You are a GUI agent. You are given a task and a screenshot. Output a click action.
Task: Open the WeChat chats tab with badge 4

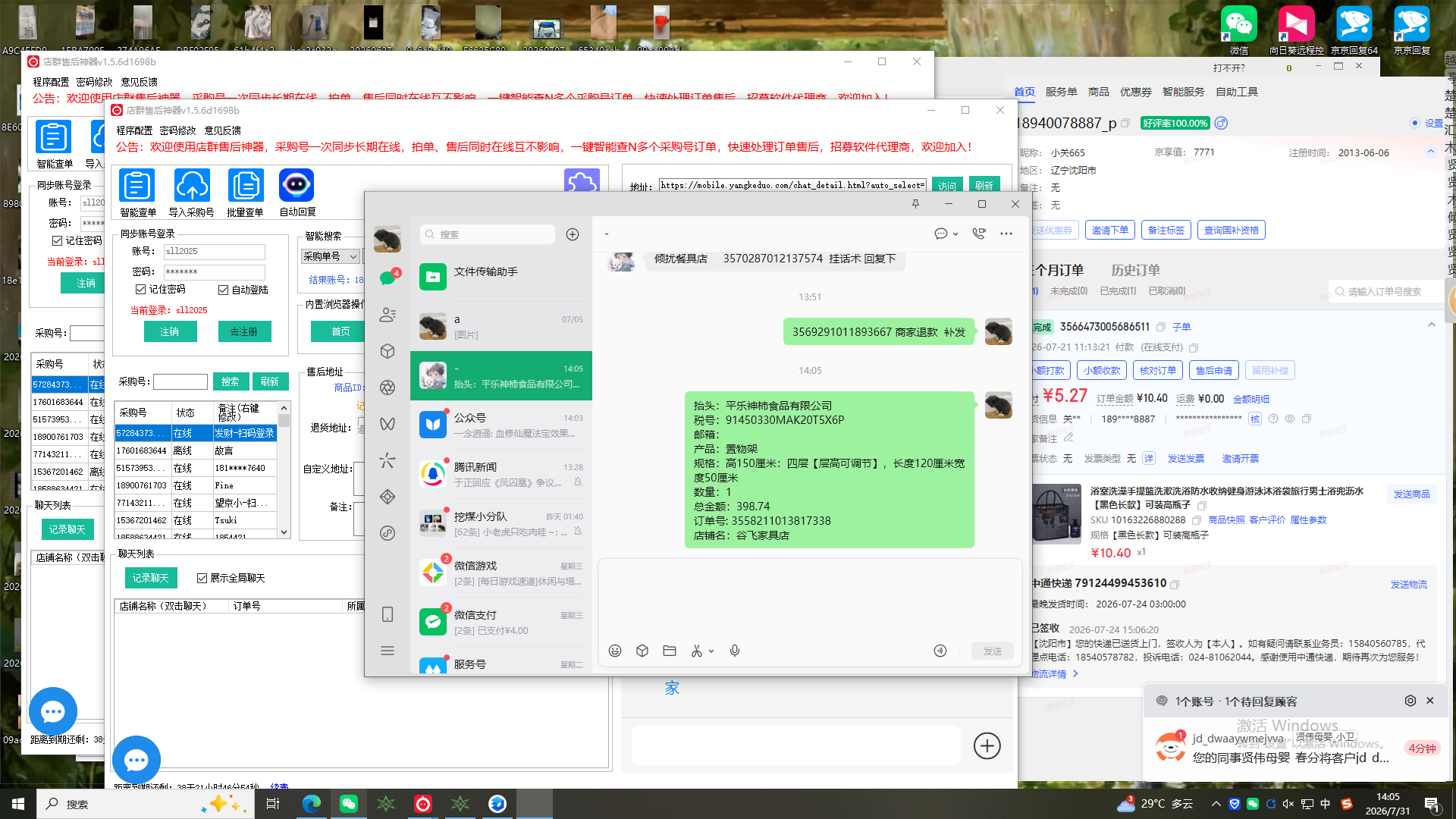tap(388, 278)
